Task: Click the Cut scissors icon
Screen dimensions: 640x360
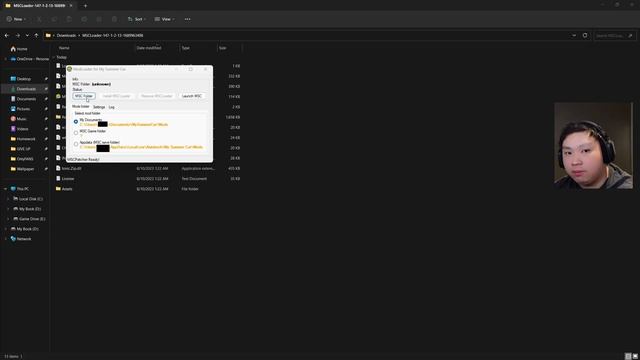Action: click(x=39, y=19)
